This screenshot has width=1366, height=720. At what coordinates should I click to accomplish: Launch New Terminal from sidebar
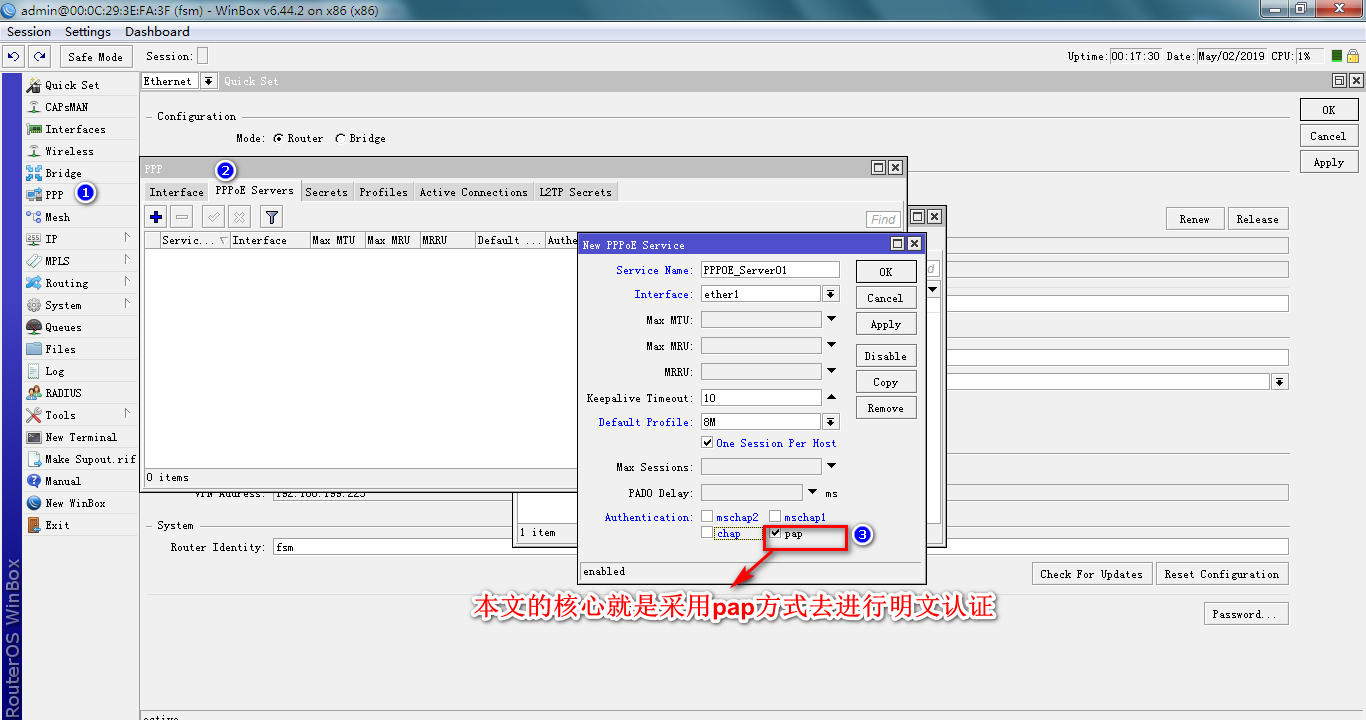(x=80, y=437)
